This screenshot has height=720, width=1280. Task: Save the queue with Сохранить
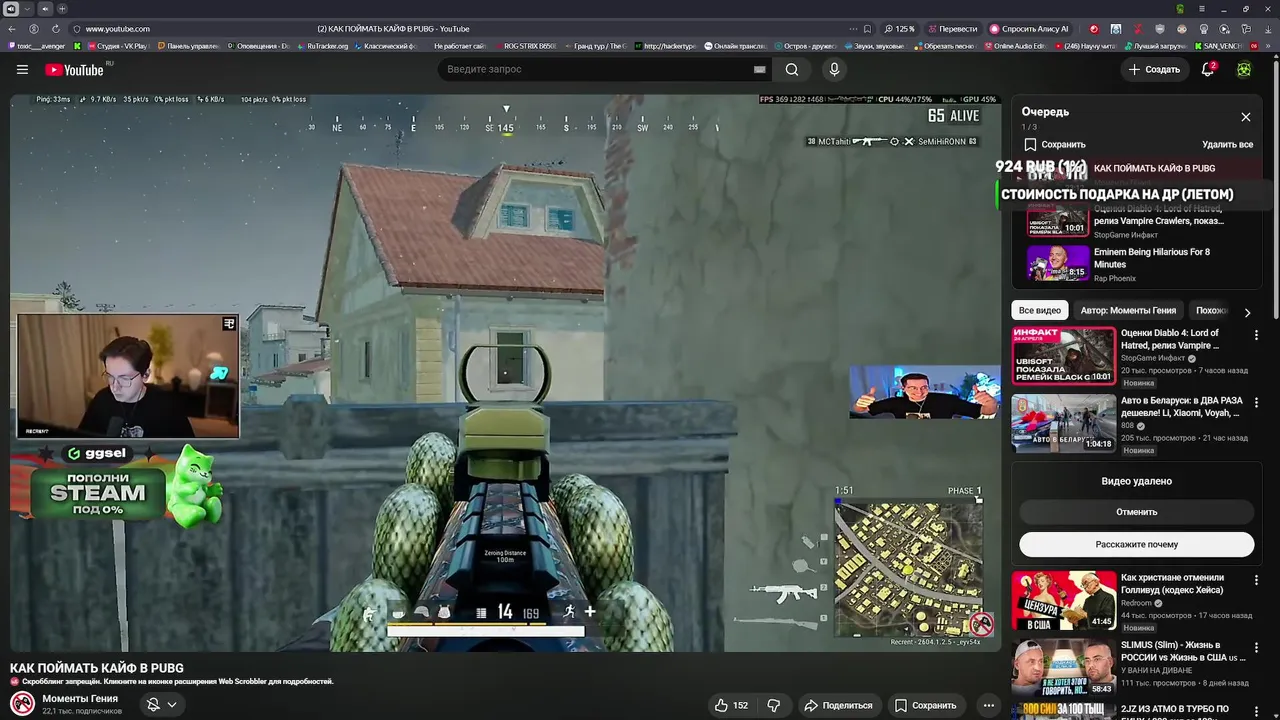[x=1054, y=144]
